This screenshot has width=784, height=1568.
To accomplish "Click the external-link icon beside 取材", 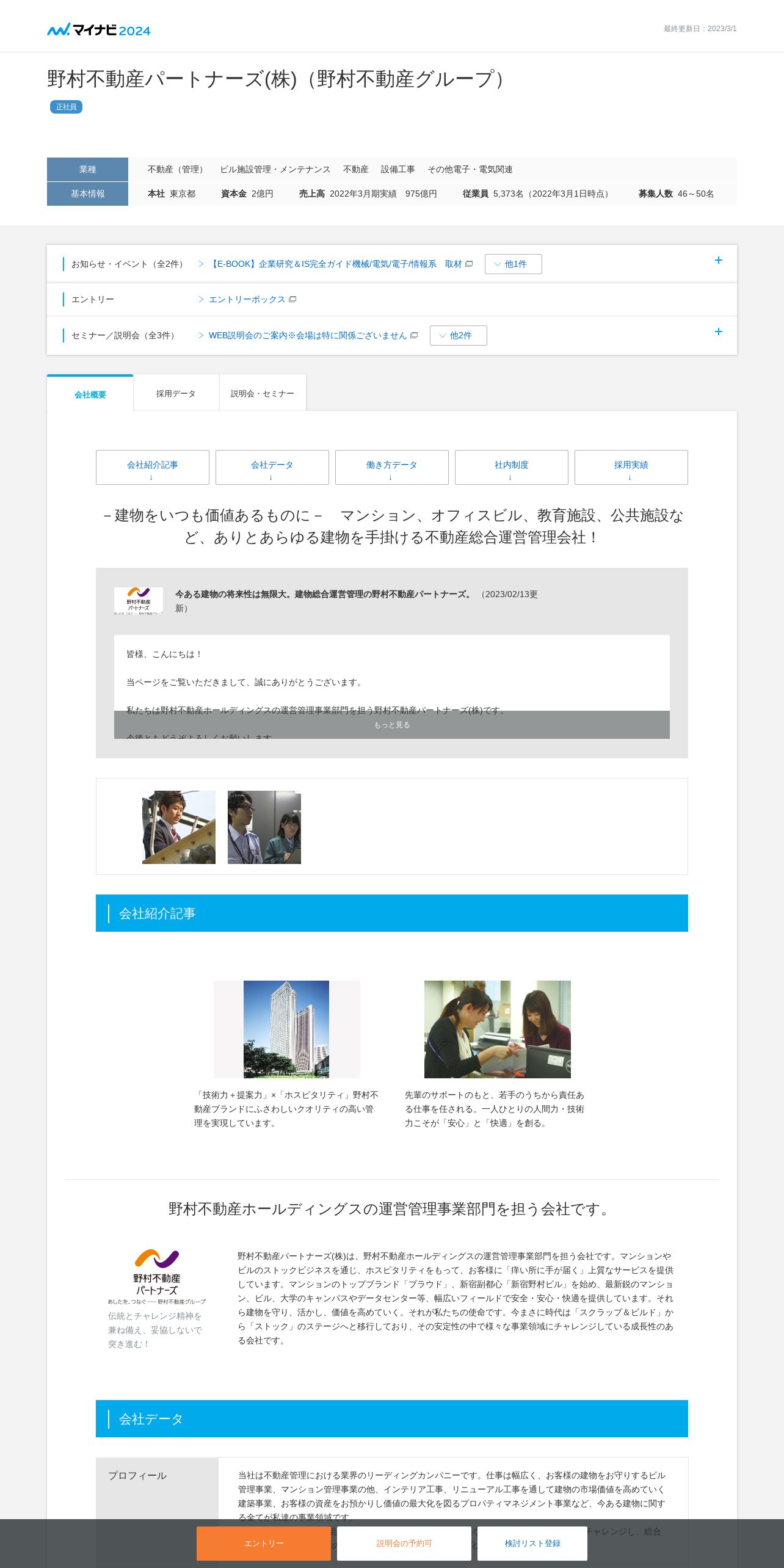I will [x=469, y=264].
